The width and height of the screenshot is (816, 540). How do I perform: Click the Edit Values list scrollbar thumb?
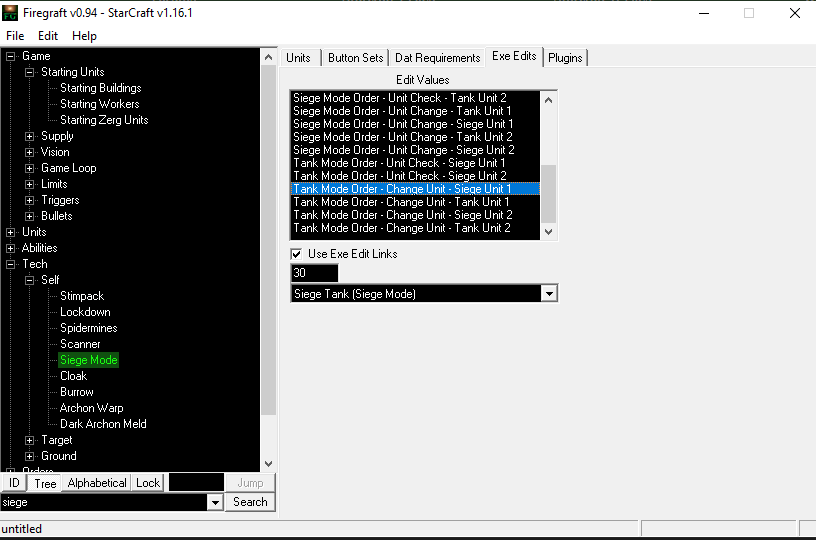click(x=549, y=194)
